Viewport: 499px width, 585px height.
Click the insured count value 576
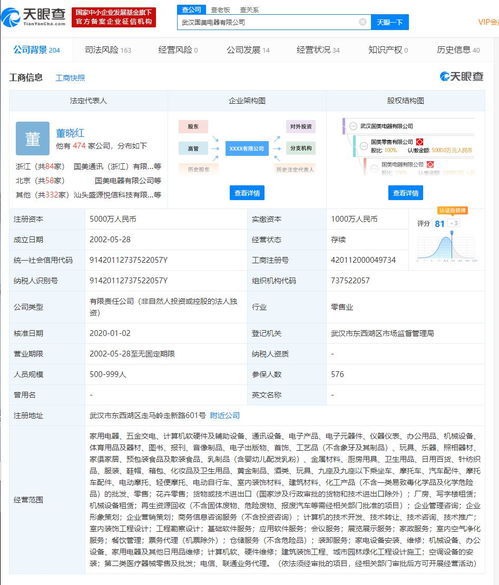pyautogui.click(x=337, y=374)
